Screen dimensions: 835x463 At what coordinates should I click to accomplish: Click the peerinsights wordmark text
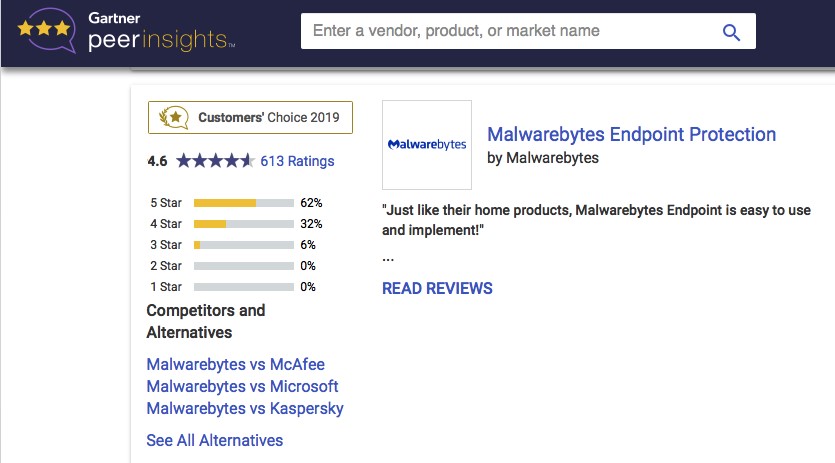pos(161,40)
